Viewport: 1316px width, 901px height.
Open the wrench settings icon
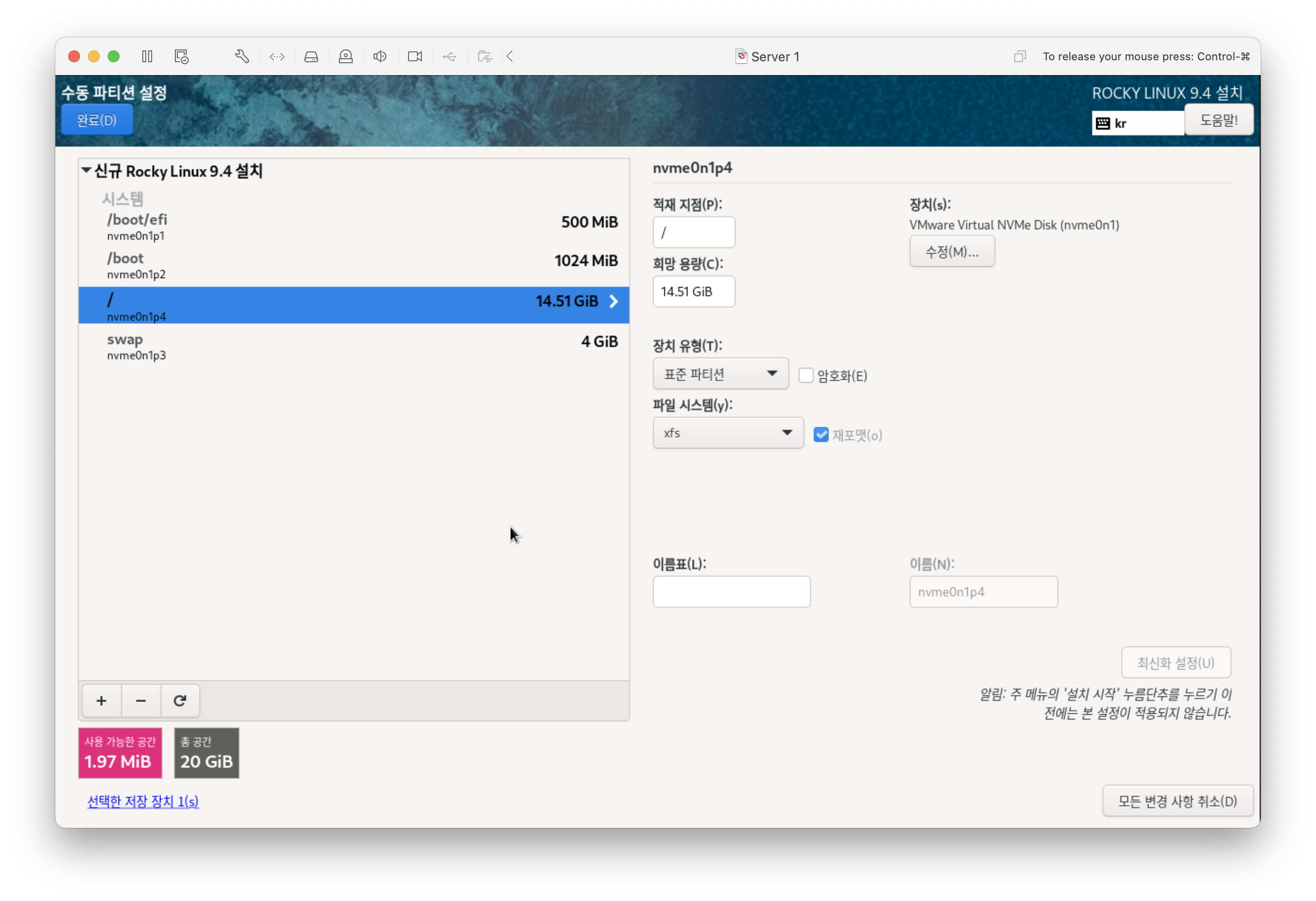point(242,57)
